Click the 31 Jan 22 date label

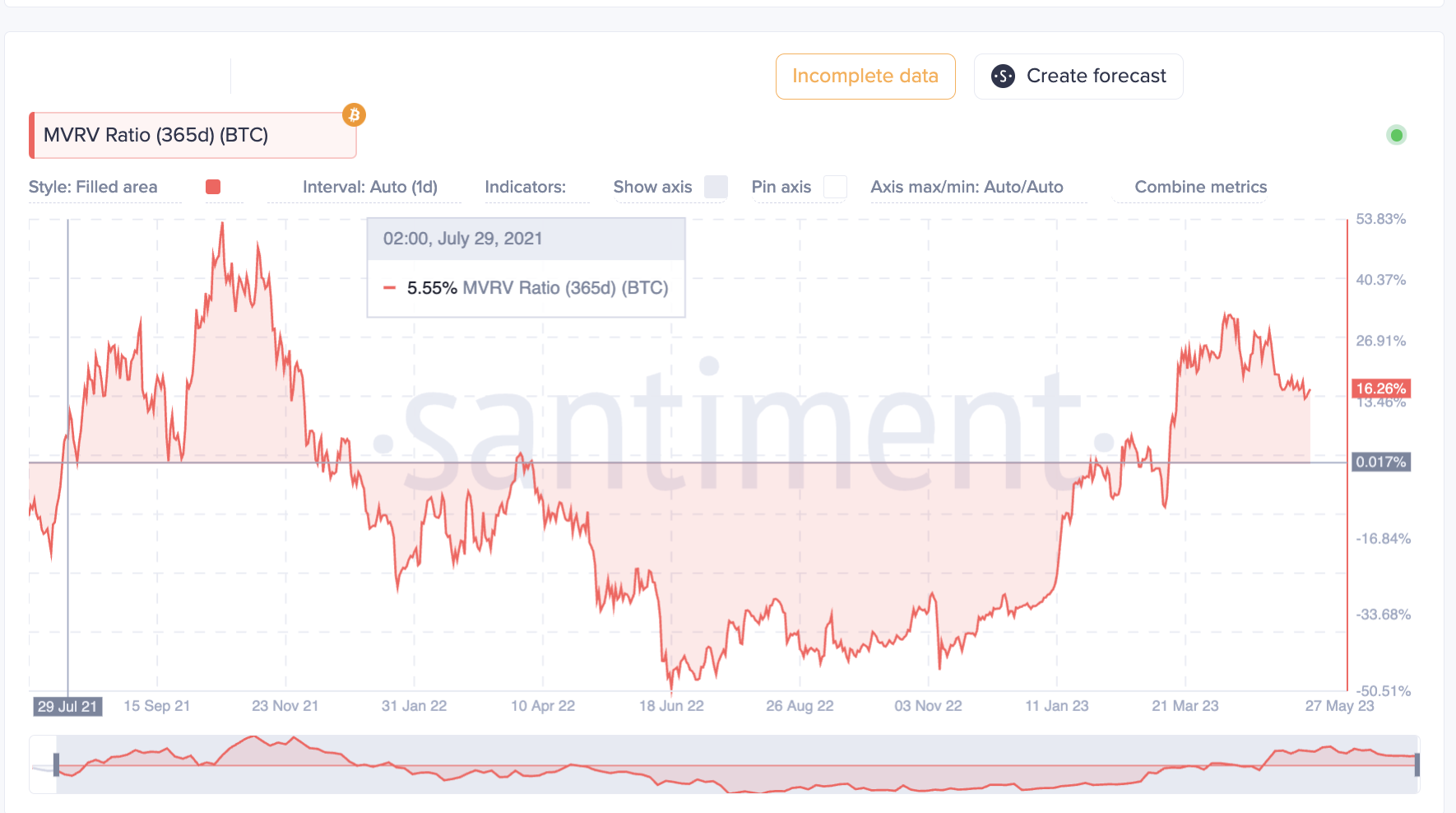click(x=415, y=706)
